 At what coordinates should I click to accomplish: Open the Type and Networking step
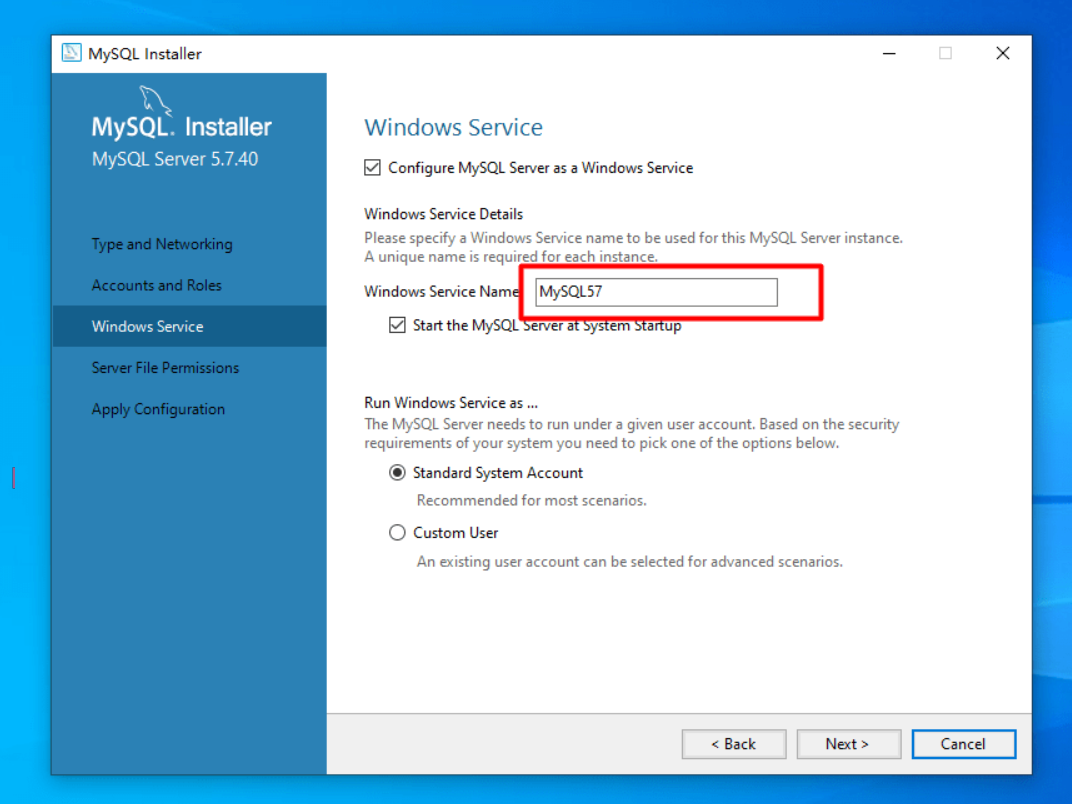pos(162,244)
